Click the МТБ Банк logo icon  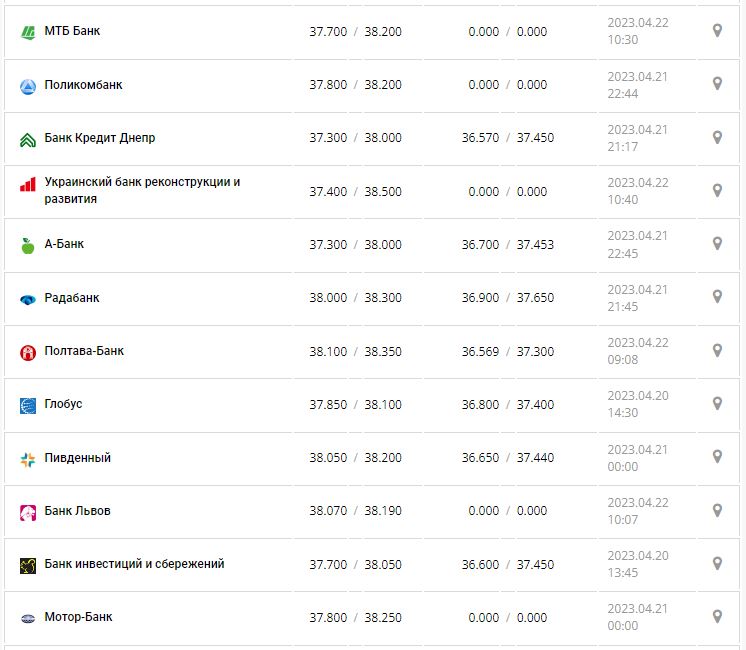point(28,32)
